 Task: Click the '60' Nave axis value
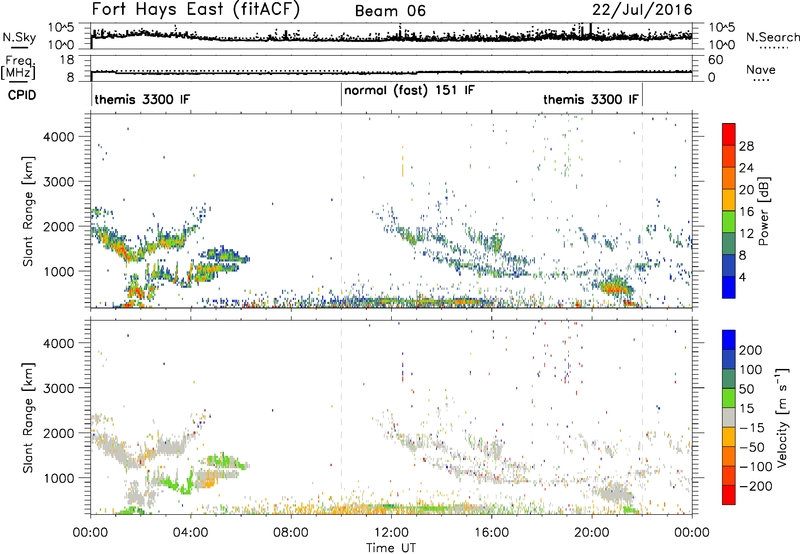coord(715,60)
